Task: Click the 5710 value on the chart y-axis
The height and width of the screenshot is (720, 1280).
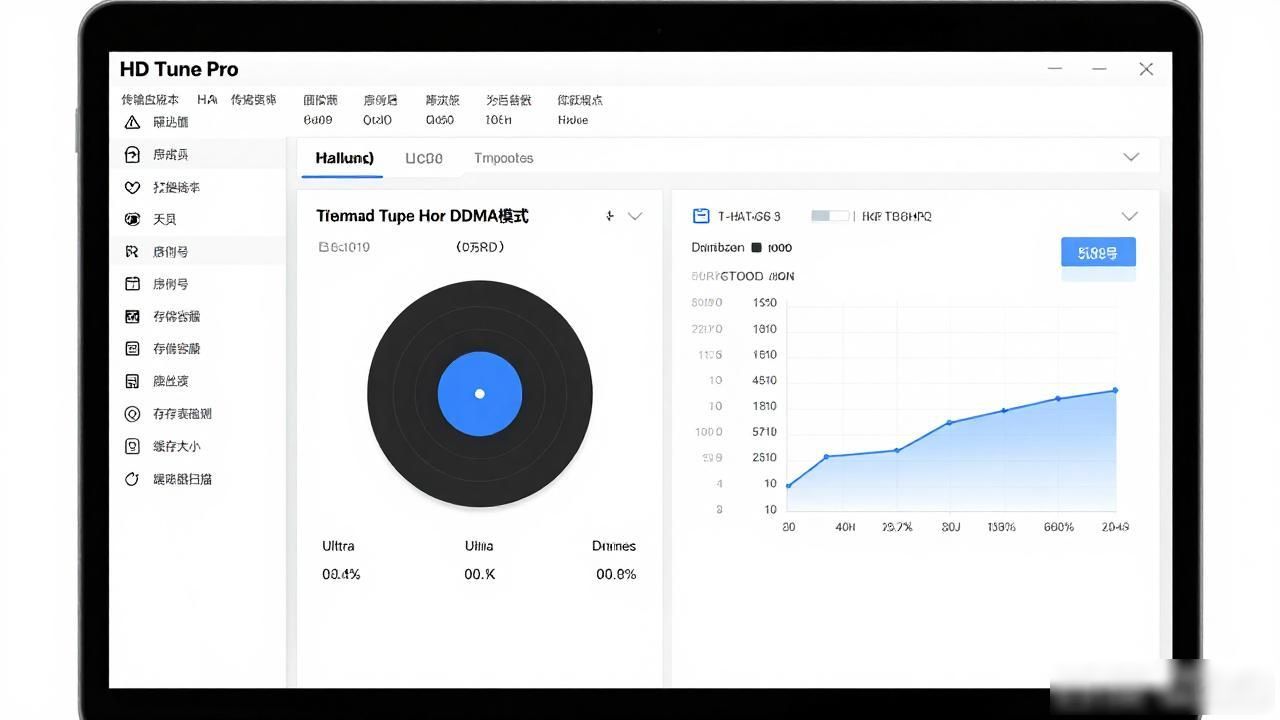Action: pos(764,432)
